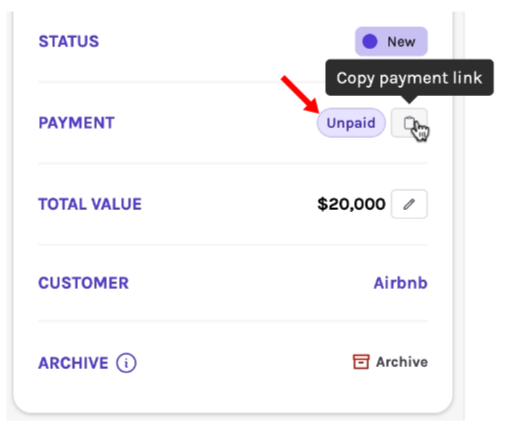Click the STATUS row label
507x430 pixels.
[69, 42]
